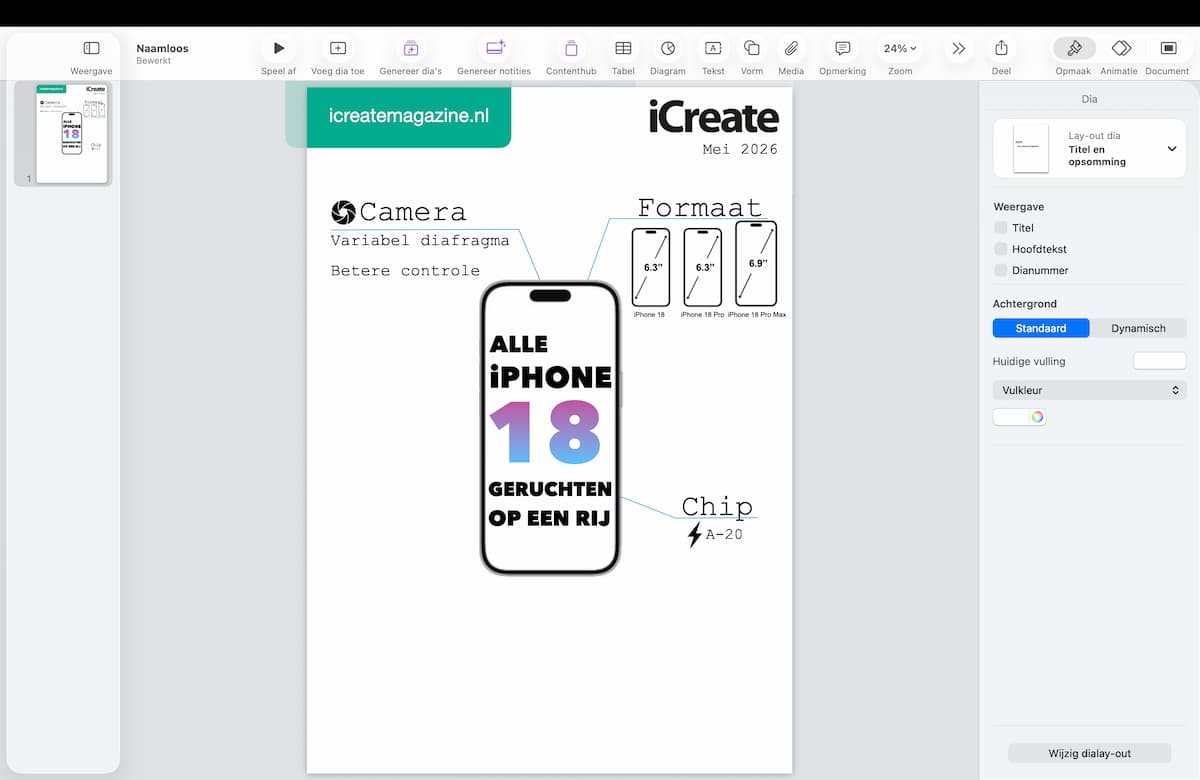1200x780 pixels.
Task: Open the Media paperclip menu
Action: pos(791,48)
